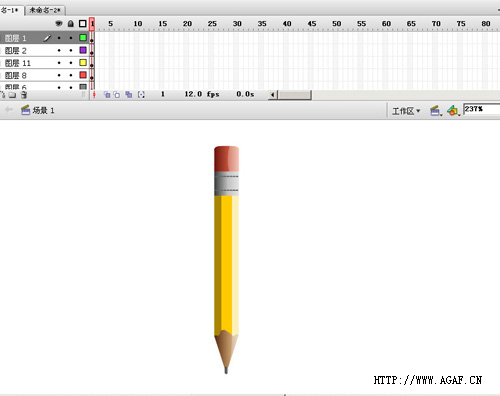Click the yellow outline color swatch of 图层 11
Screen dimensions: 500x396
coord(83,63)
